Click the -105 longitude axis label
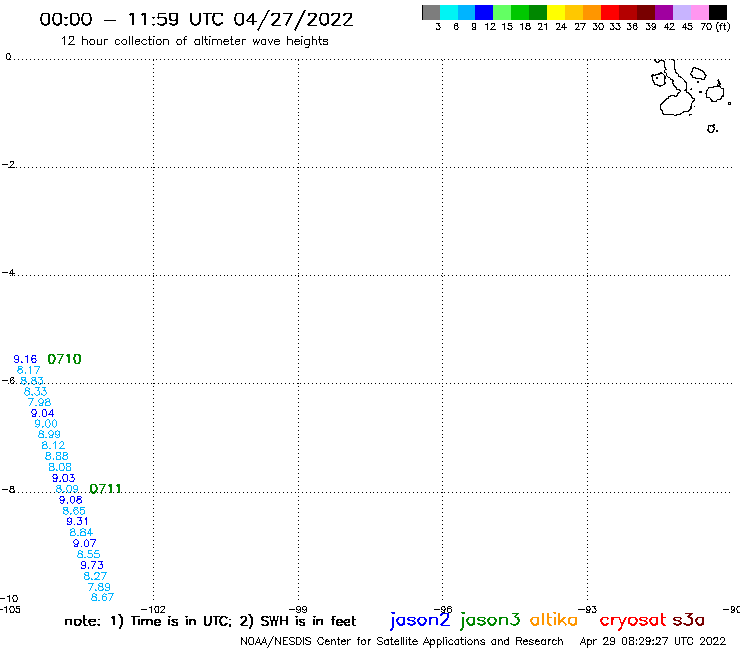The width and height of the screenshot is (740, 650). coord(10,609)
